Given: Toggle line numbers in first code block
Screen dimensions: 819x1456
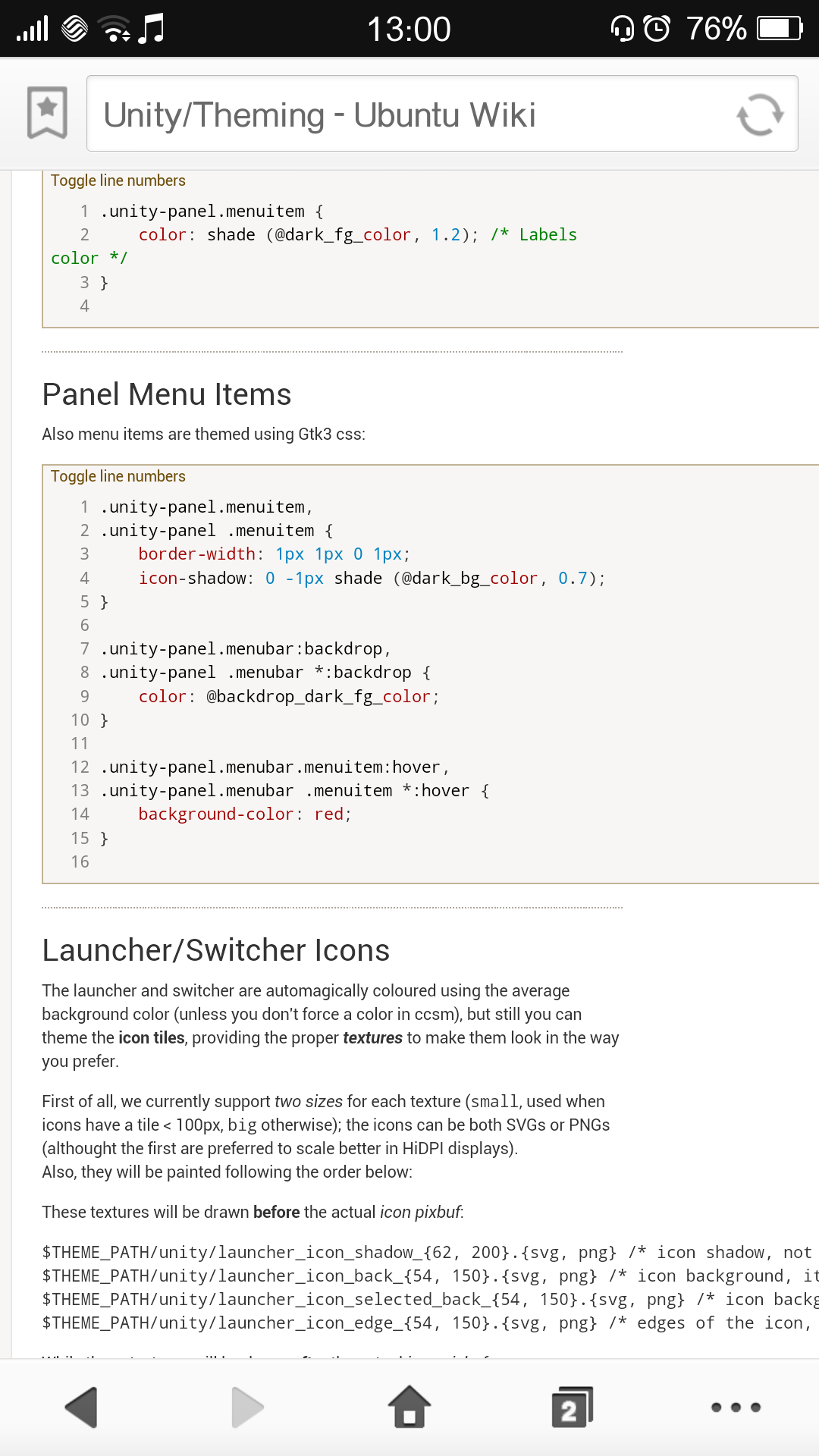Looking at the screenshot, I should click(x=118, y=180).
